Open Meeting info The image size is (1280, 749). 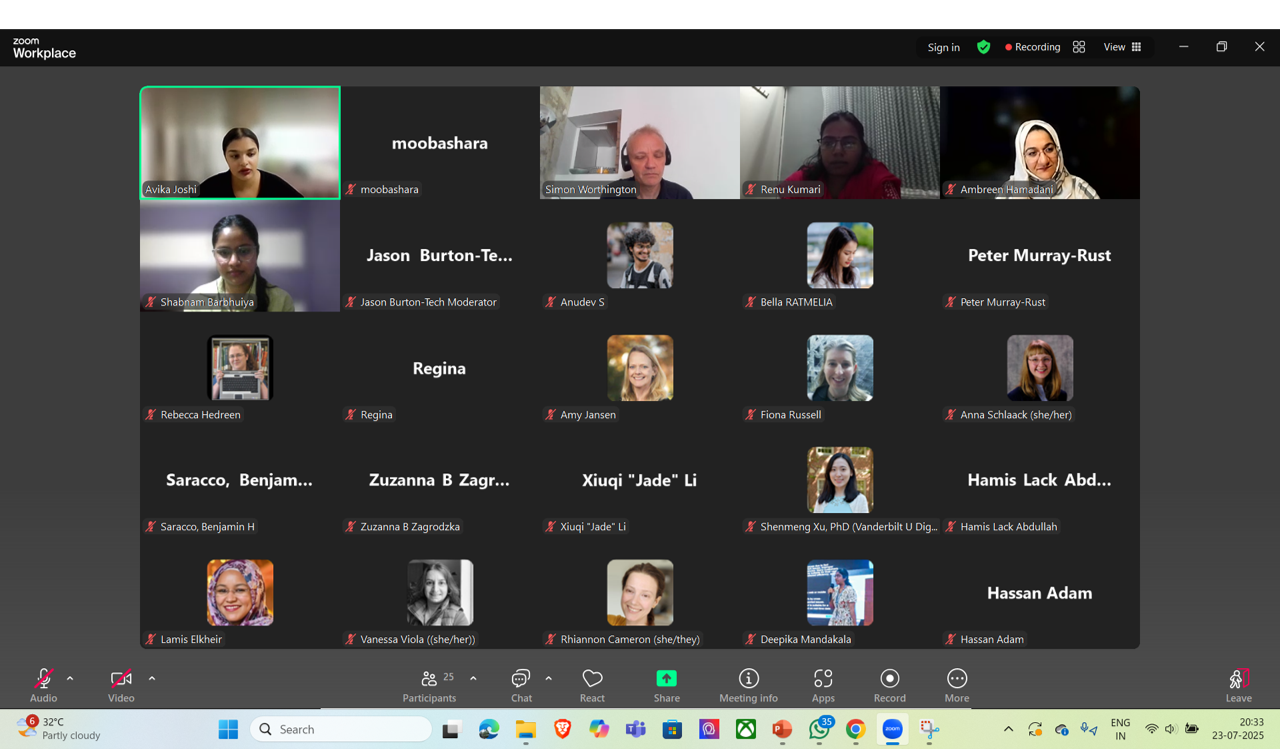tap(748, 685)
